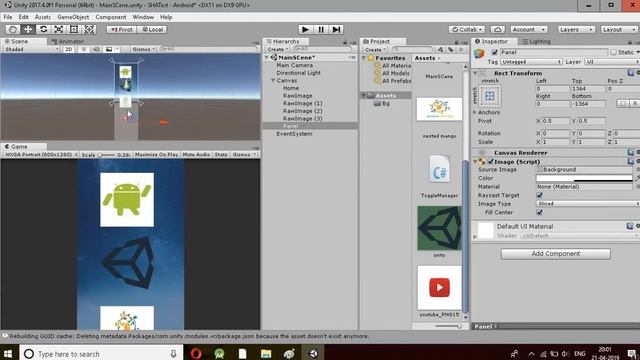Open the File menu
The height and width of the screenshot is (360, 640).
coord(8,17)
